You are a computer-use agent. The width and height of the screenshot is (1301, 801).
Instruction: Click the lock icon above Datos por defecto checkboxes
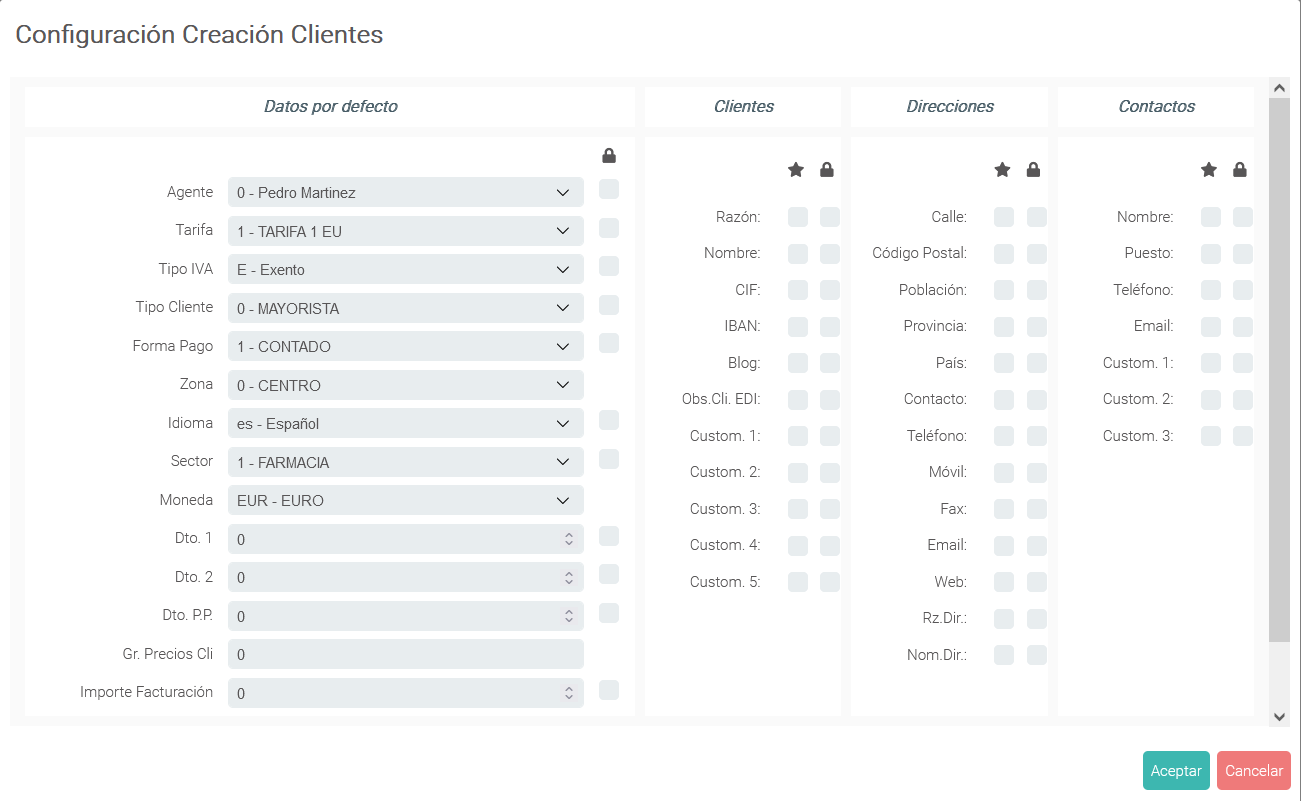click(609, 156)
